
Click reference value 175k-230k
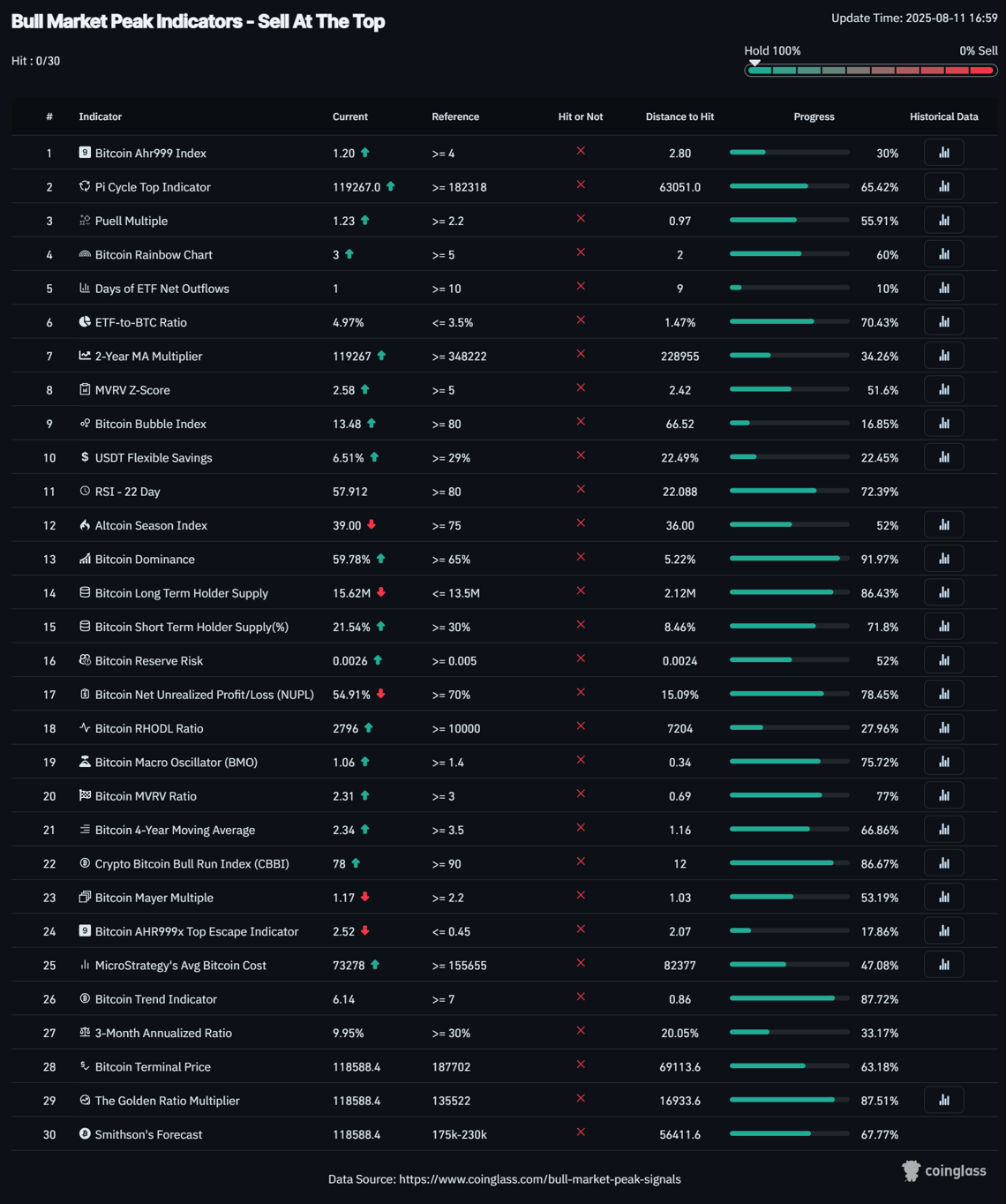[x=459, y=1135]
